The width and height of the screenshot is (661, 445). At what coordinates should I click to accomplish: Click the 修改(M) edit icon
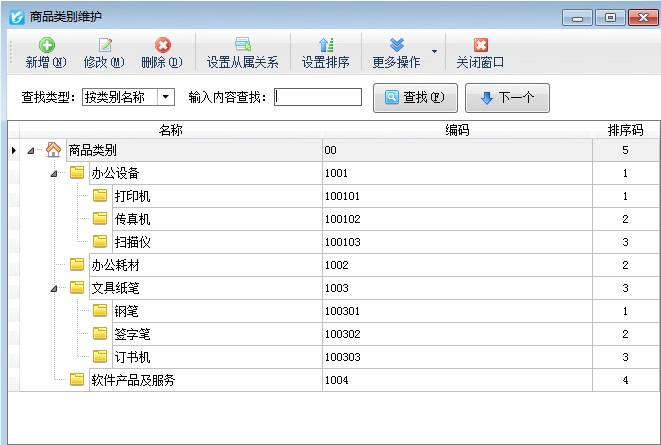point(105,45)
